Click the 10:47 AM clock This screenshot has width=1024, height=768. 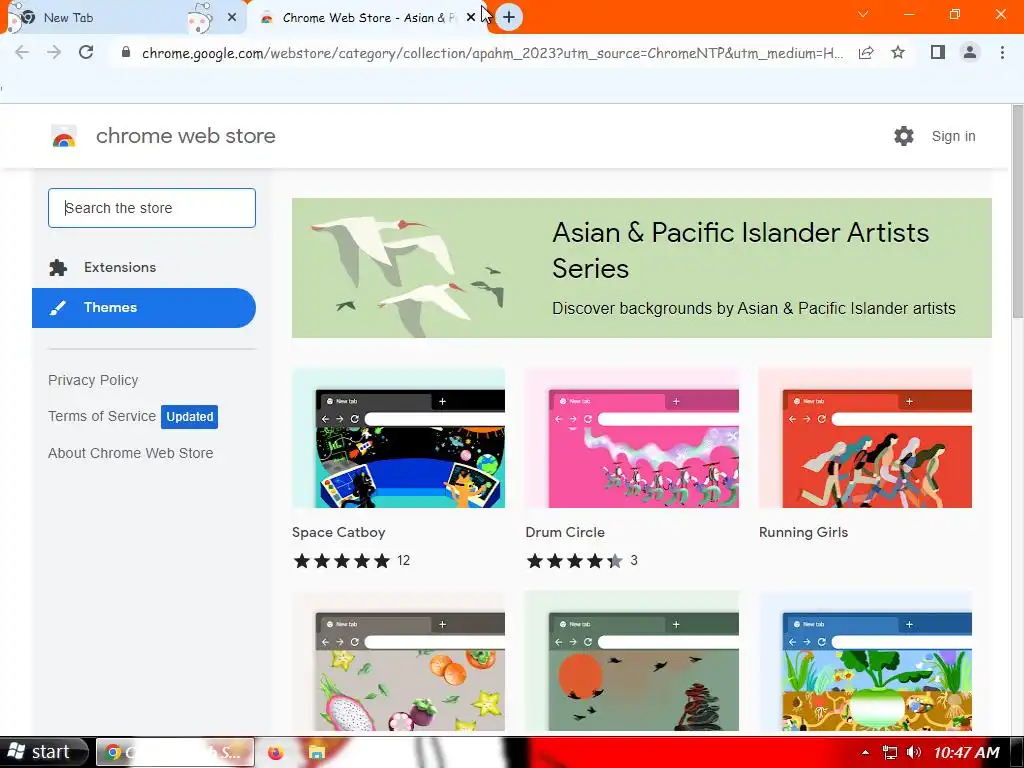(967, 753)
